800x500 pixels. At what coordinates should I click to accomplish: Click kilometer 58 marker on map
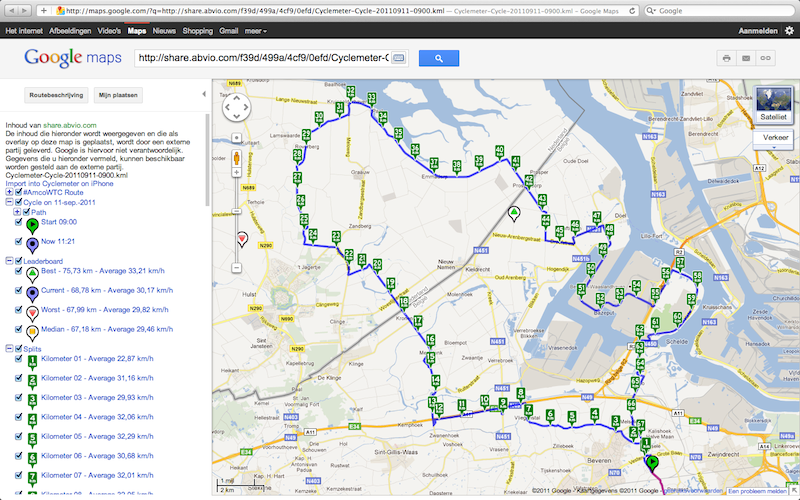pos(697,277)
